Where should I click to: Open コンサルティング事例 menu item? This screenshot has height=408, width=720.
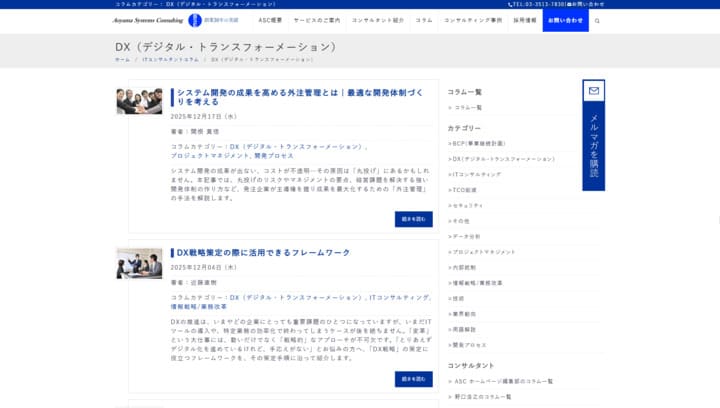(x=473, y=20)
